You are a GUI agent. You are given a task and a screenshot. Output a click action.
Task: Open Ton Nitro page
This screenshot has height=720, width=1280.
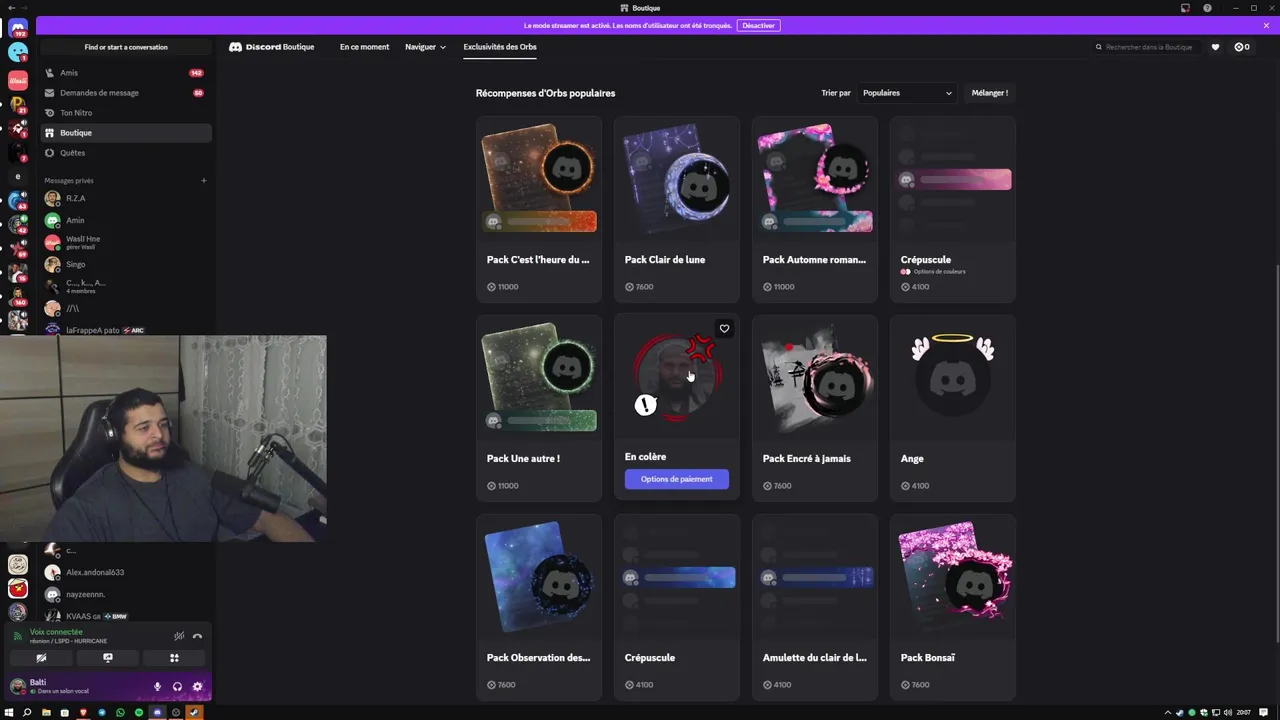(126, 113)
